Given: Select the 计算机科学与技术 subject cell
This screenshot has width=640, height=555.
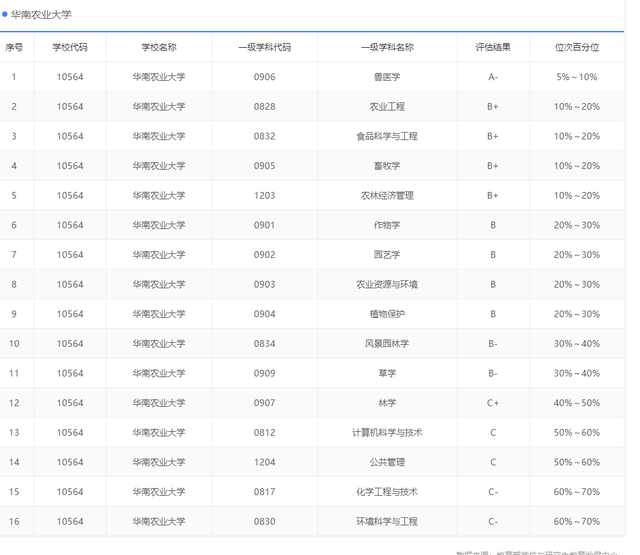Looking at the screenshot, I should pos(387,433).
